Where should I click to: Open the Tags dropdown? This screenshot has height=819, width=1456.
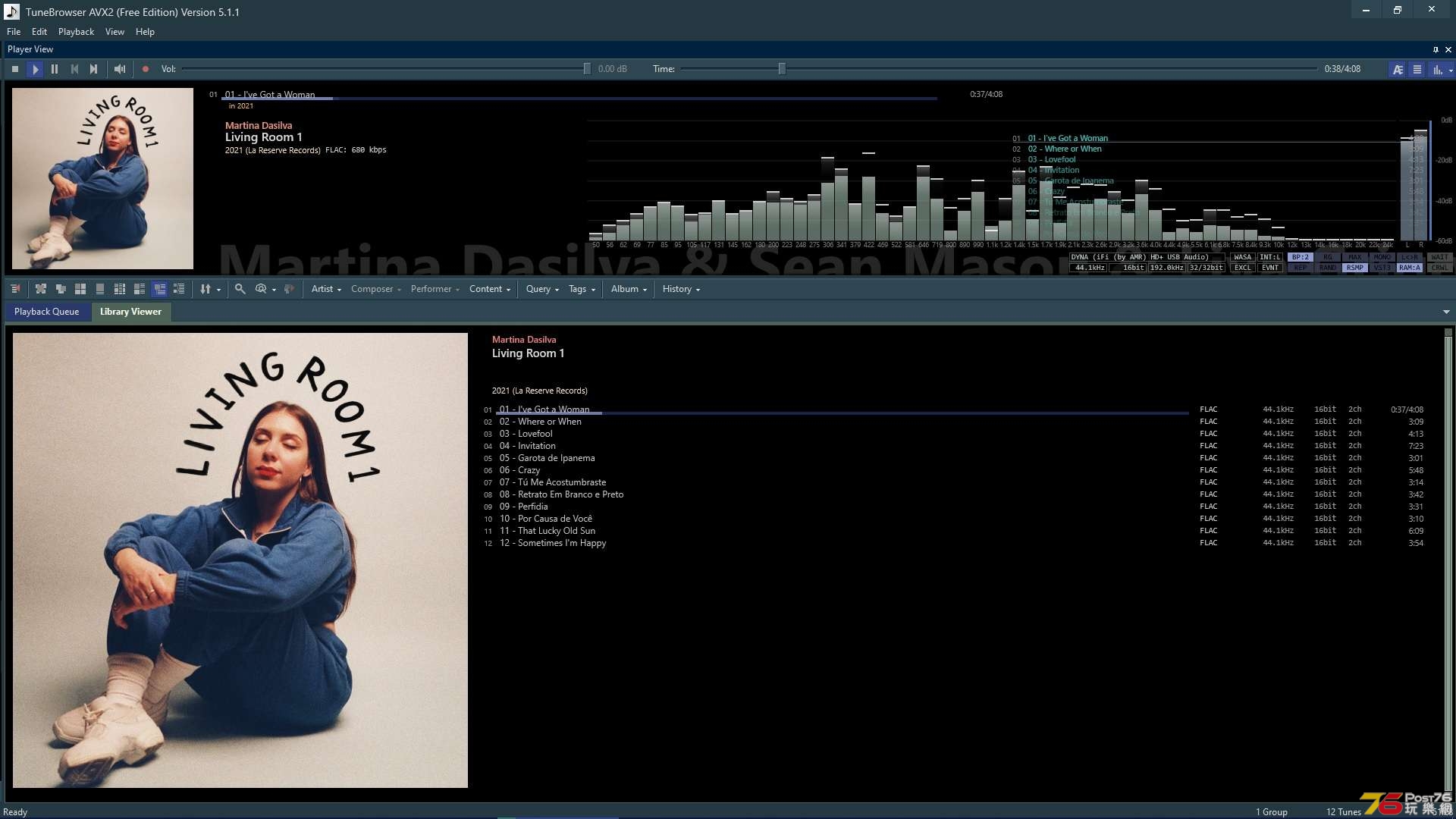pos(582,289)
